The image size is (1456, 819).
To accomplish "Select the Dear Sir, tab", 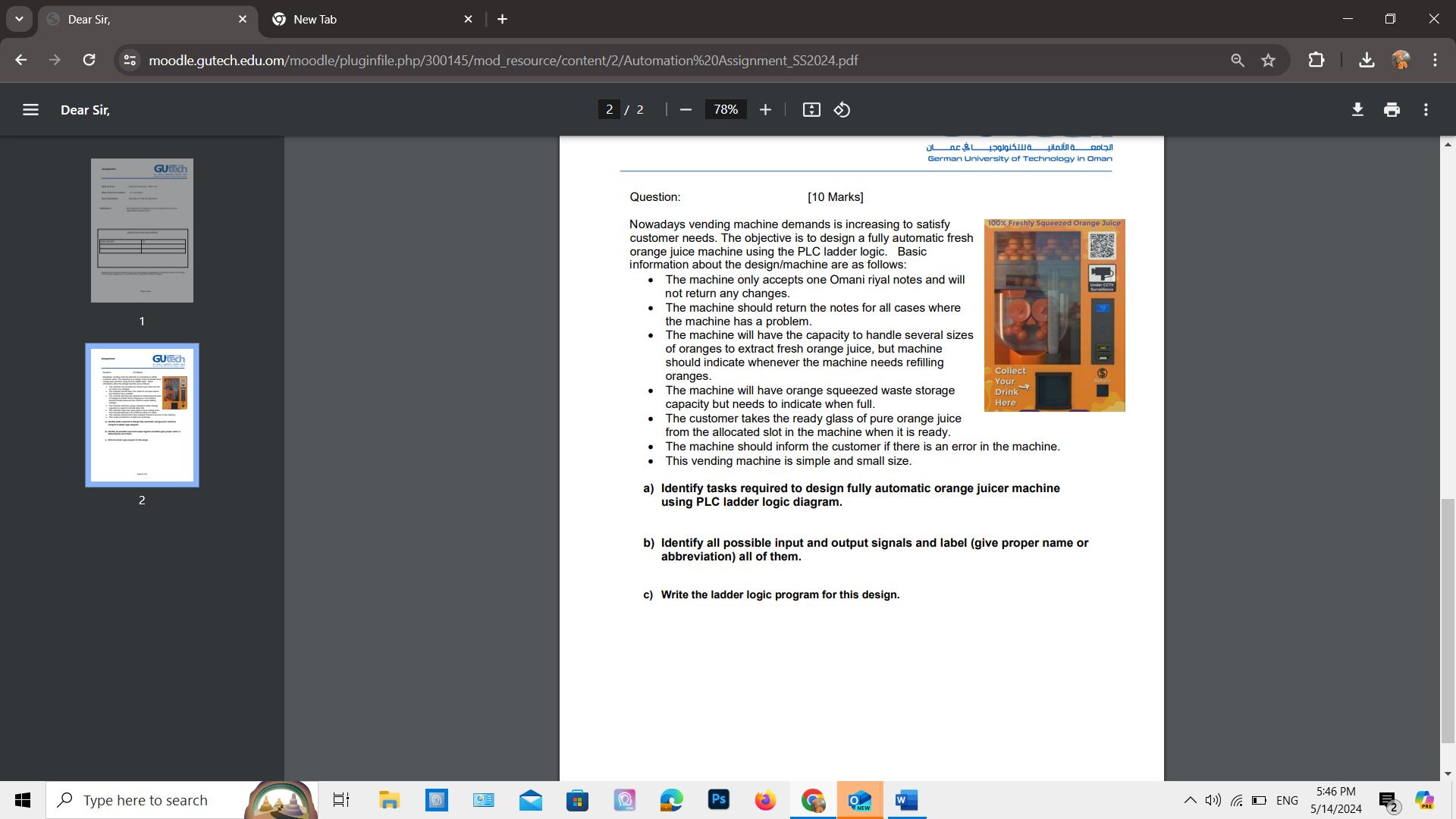I will pyautogui.click(x=144, y=20).
